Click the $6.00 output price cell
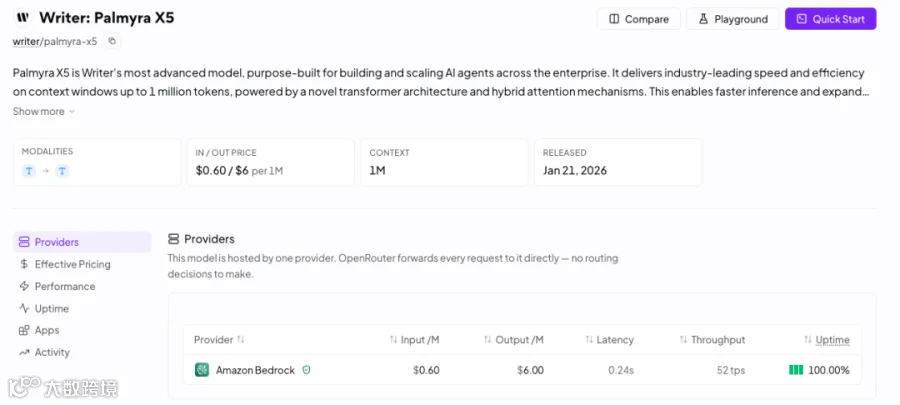900x405 pixels. coord(530,370)
